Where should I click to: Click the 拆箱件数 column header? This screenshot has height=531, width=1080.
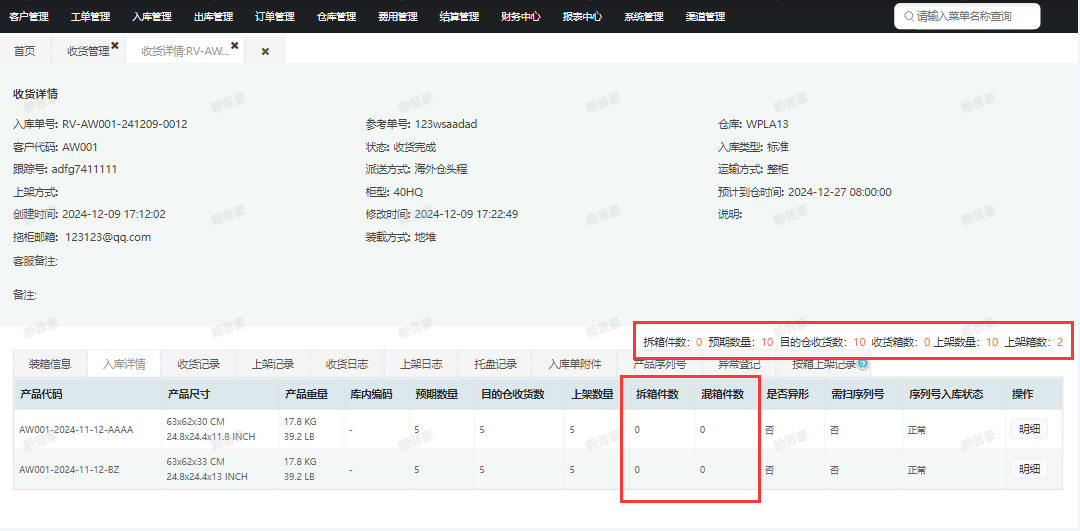tap(657, 395)
